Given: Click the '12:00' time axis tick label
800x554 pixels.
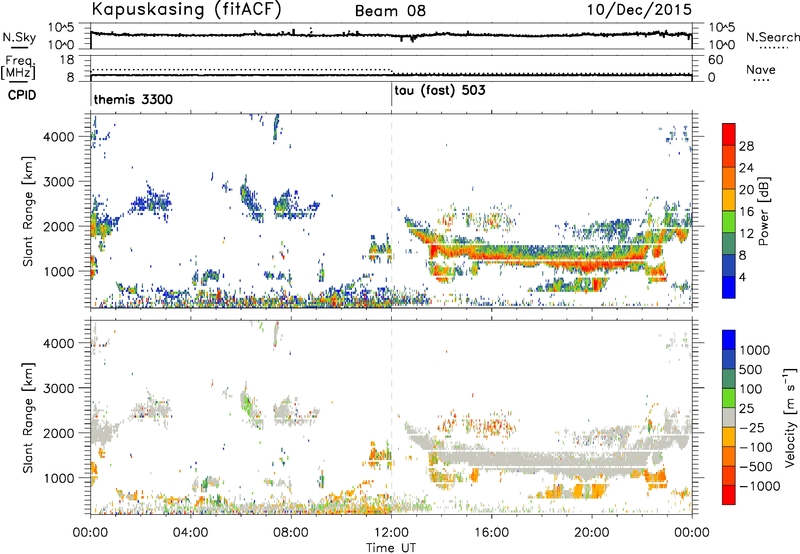Looking at the screenshot, I should coord(391,533).
